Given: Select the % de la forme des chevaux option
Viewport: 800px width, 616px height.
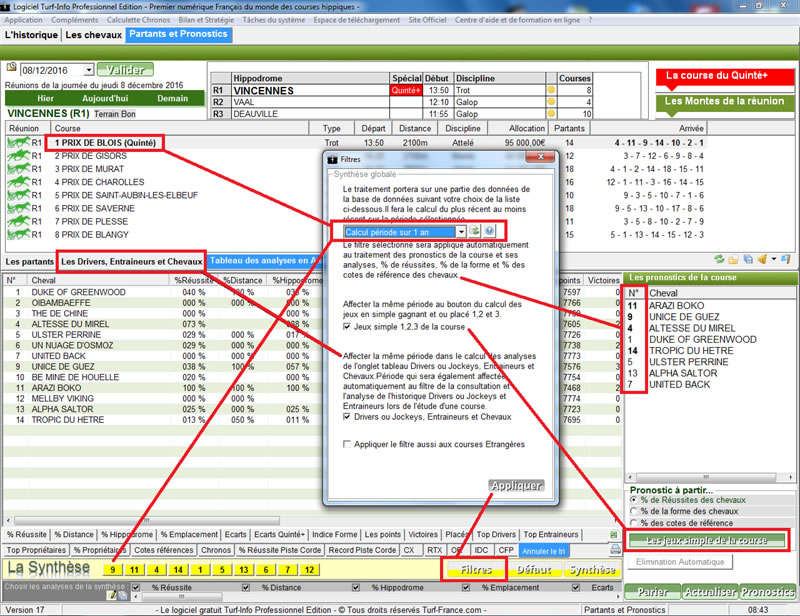Looking at the screenshot, I should pyautogui.click(x=634, y=512).
